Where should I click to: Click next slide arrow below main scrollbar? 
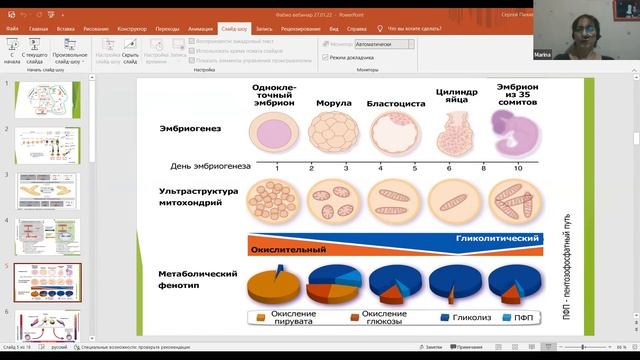point(636,329)
